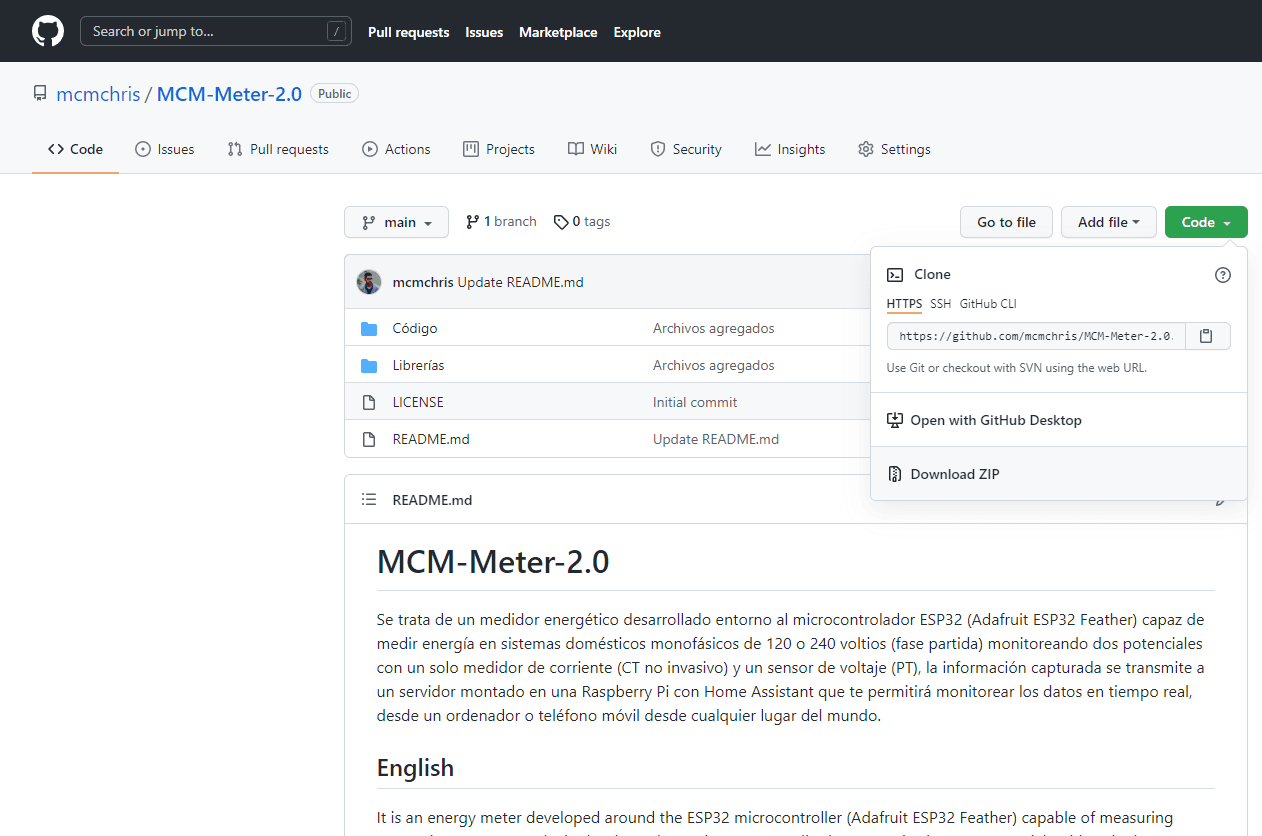Click the 0 tags link
Viewport: 1262px width, 836px height.
coord(582,222)
